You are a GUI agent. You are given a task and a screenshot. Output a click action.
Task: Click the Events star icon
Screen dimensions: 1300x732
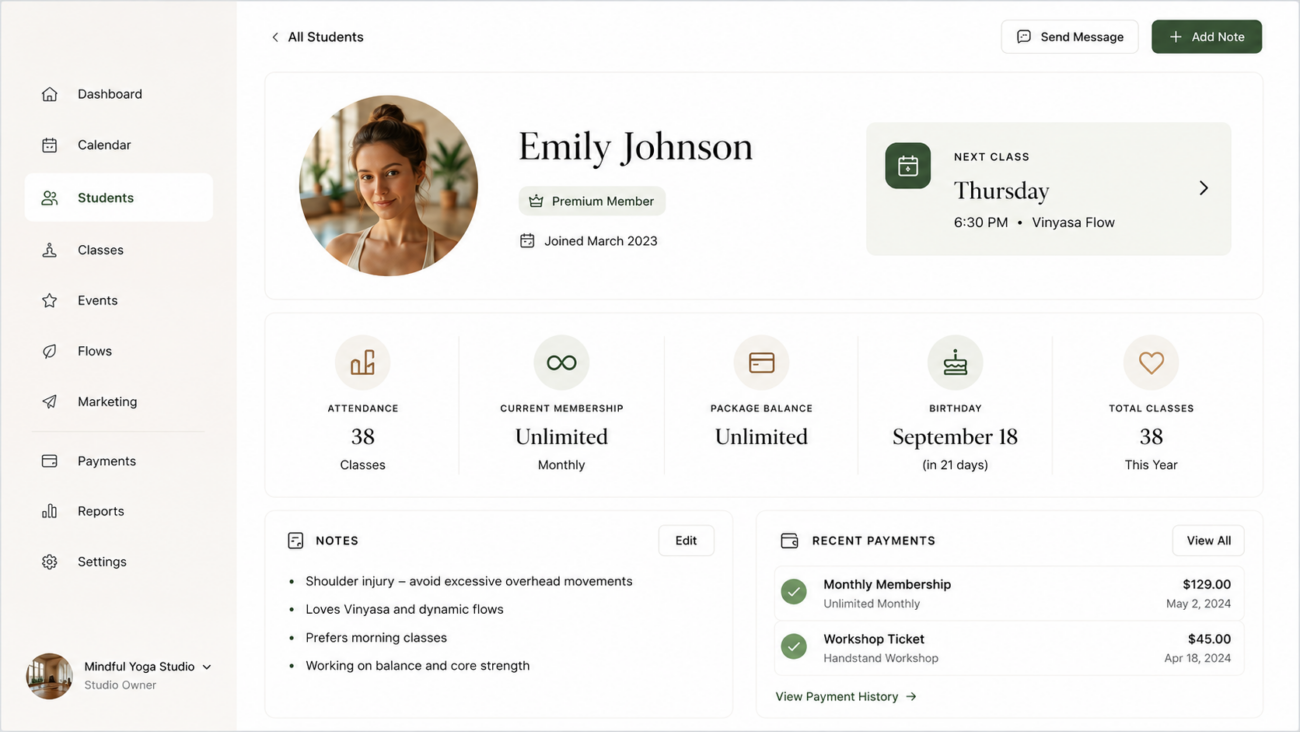point(49,300)
